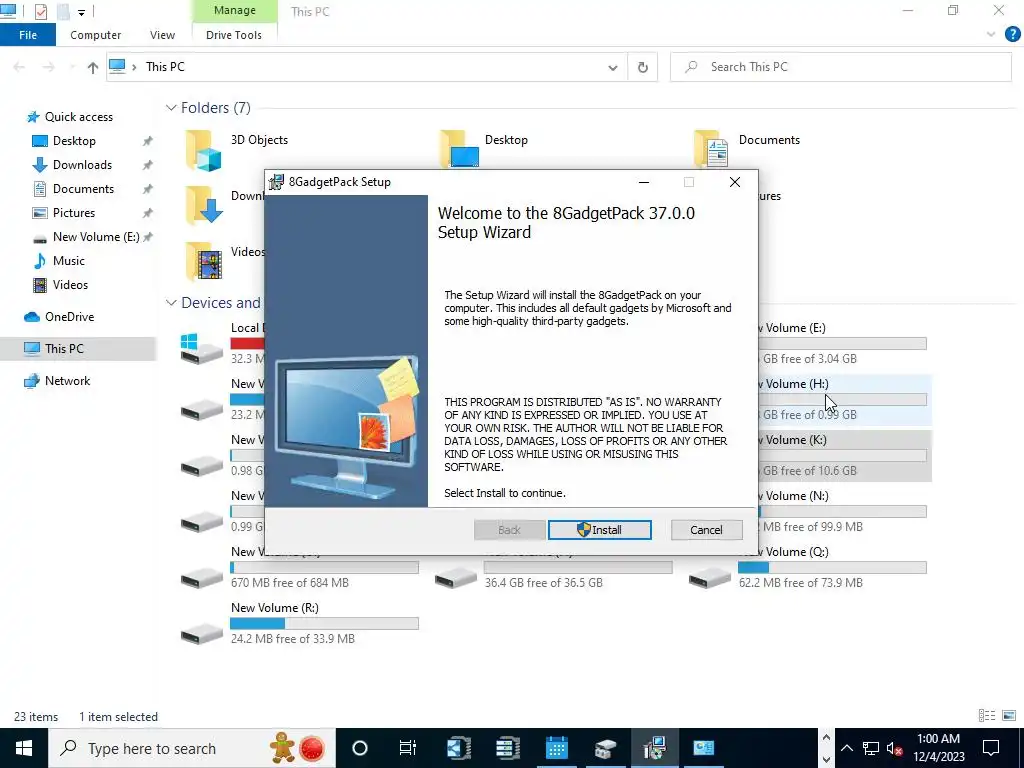Select the Manage contextual tab
The image size is (1024, 768).
click(x=234, y=10)
